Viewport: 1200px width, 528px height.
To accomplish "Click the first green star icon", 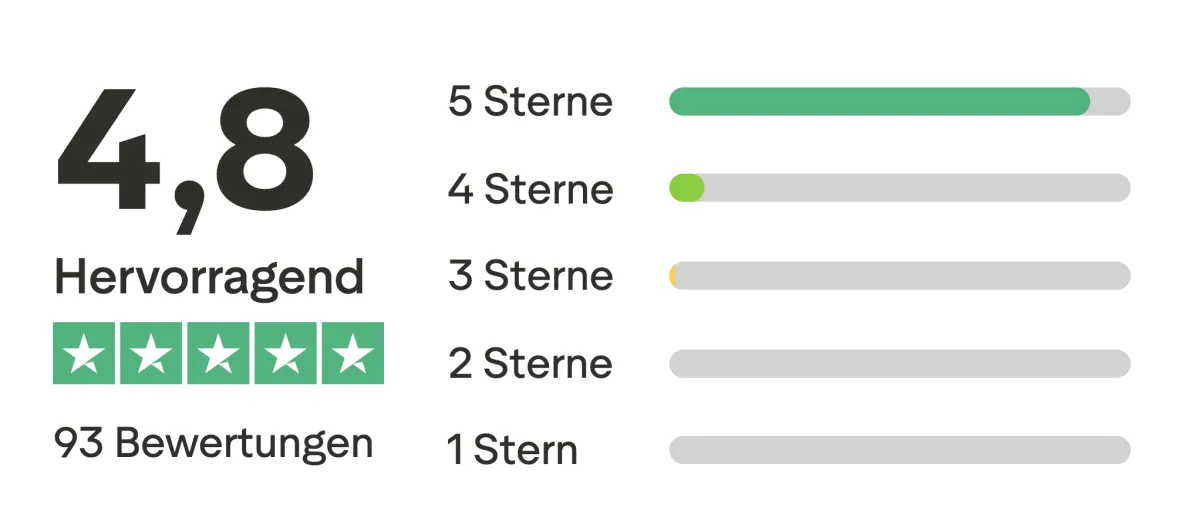I will pyautogui.click(x=85, y=353).
